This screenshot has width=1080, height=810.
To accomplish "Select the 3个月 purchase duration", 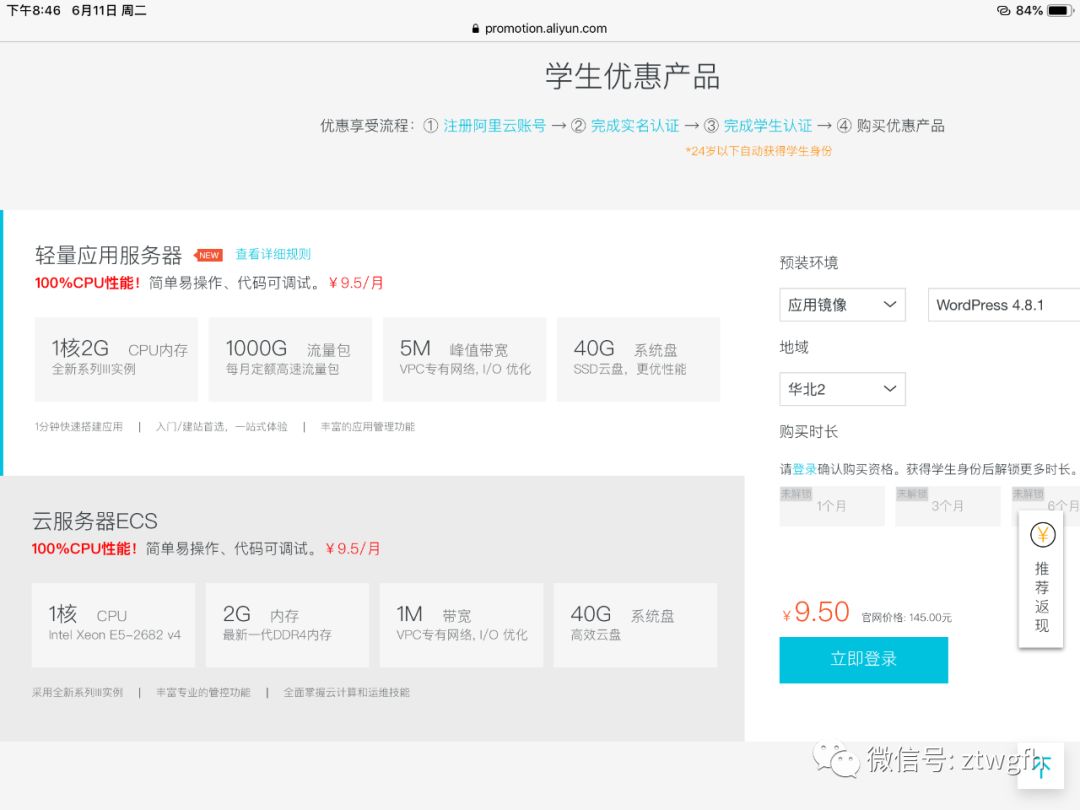I will point(947,506).
